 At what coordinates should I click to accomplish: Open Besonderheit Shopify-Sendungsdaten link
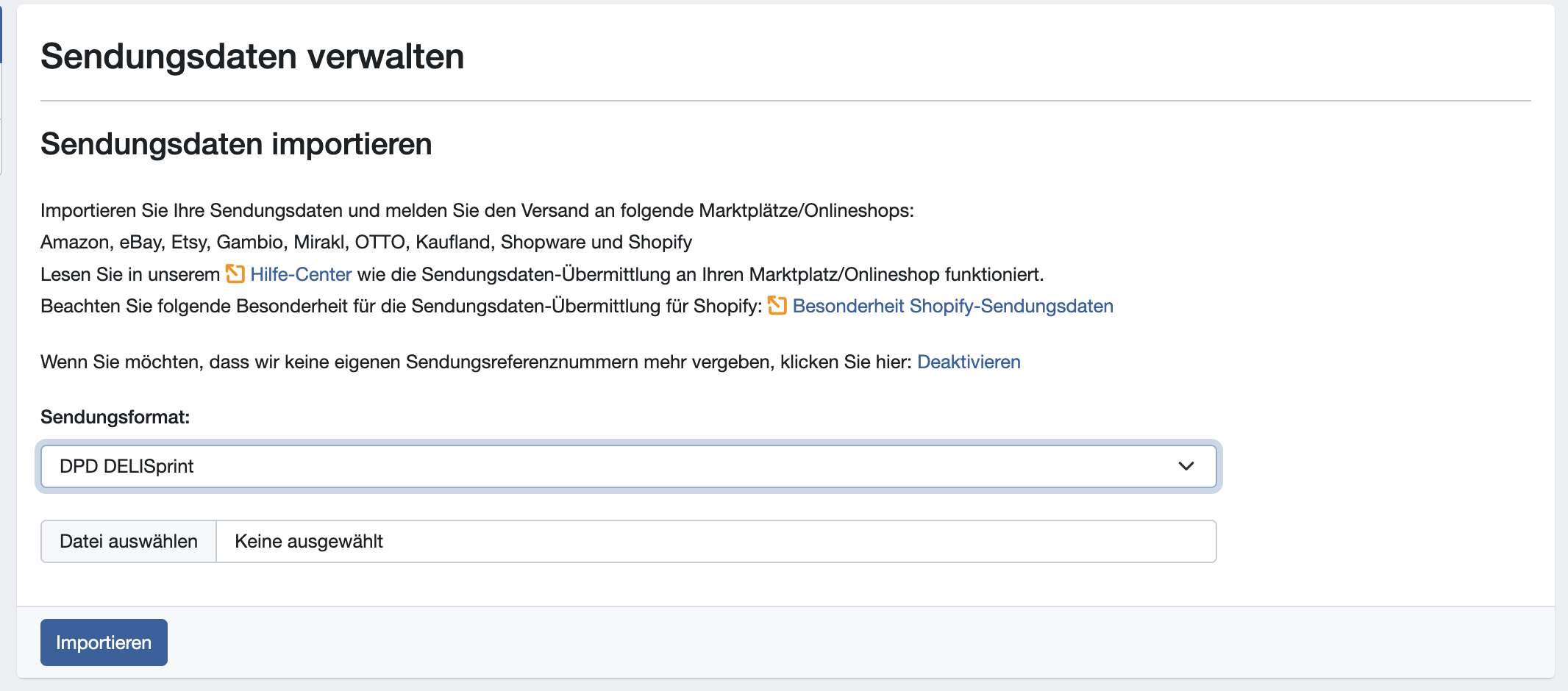click(x=952, y=306)
